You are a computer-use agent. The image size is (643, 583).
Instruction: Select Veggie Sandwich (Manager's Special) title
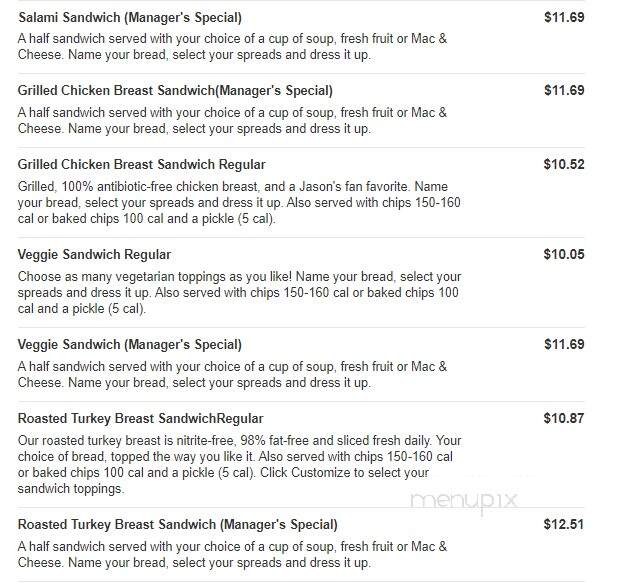click(130, 344)
